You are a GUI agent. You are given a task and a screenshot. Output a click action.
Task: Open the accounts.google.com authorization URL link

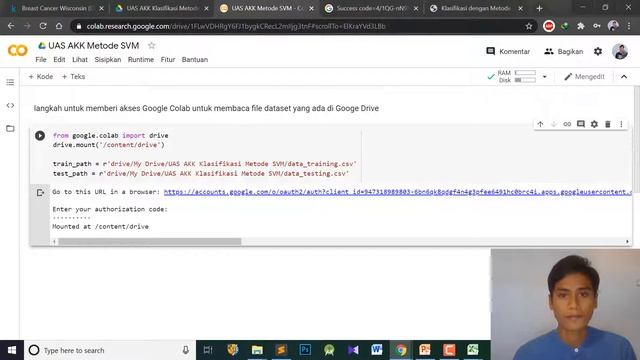tap(398, 192)
